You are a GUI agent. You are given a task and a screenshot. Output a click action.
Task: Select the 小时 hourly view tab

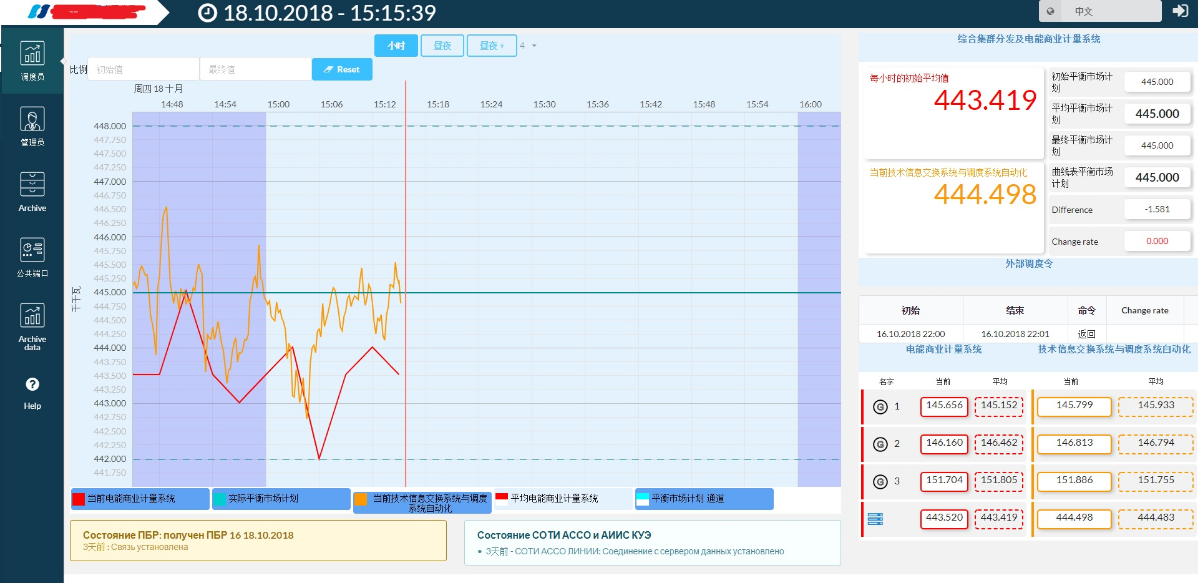click(396, 45)
